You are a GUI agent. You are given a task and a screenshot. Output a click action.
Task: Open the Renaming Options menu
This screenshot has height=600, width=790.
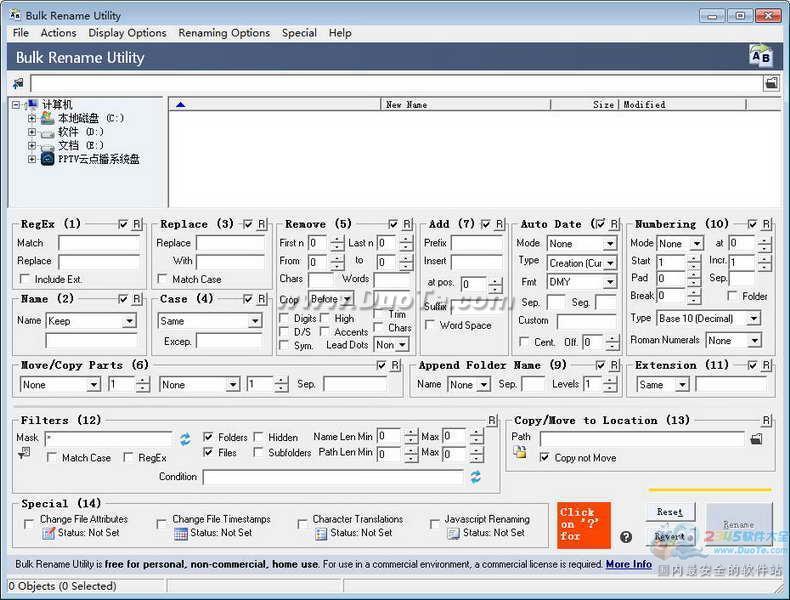click(x=224, y=33)
